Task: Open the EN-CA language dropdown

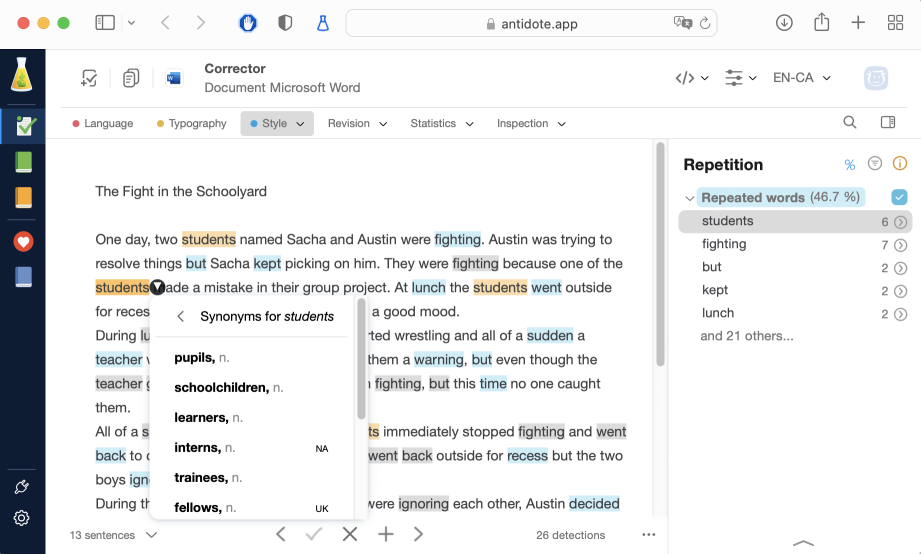Action: coord(802,78)
